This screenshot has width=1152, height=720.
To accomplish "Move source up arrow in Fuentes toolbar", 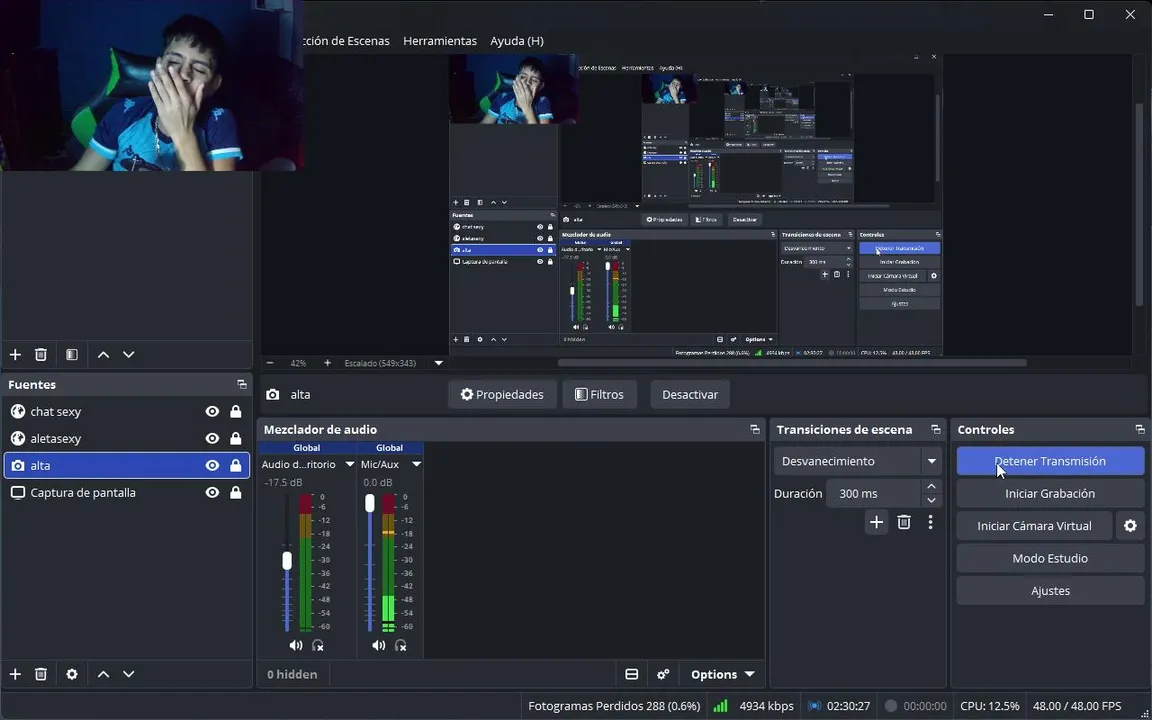I will coord(104,674).
